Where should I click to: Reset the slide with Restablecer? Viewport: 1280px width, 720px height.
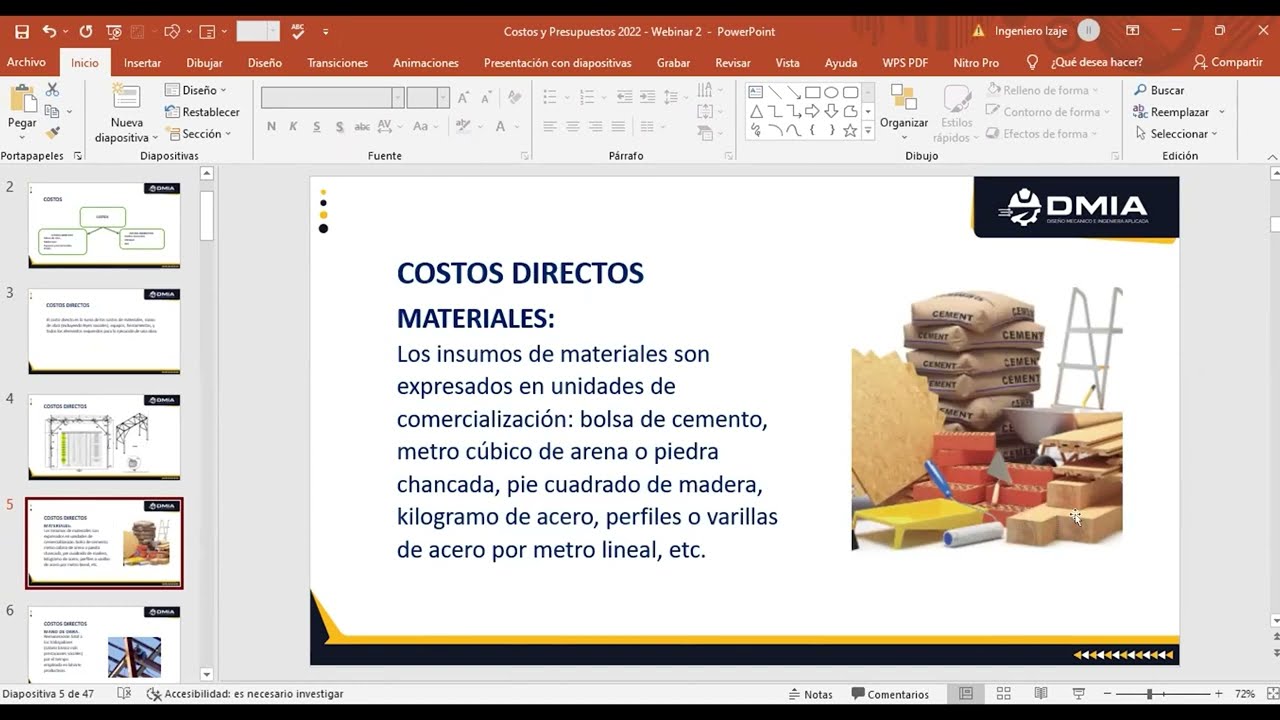coord(203,112)
